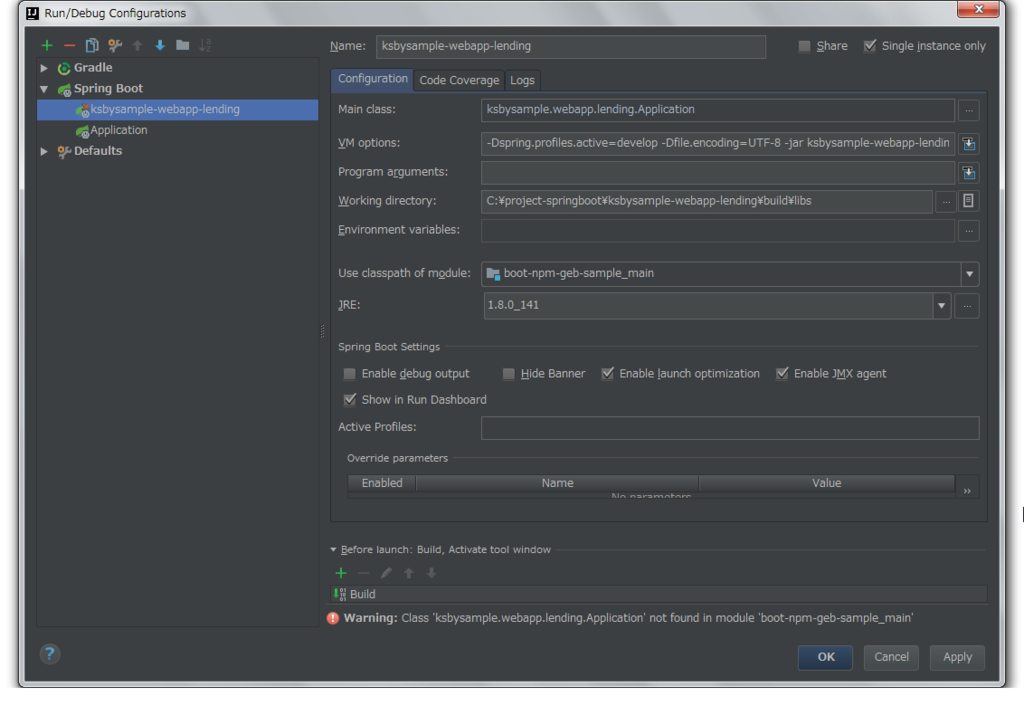Click into the Working directory field
1024x706 pixels.
coord(707,201)
